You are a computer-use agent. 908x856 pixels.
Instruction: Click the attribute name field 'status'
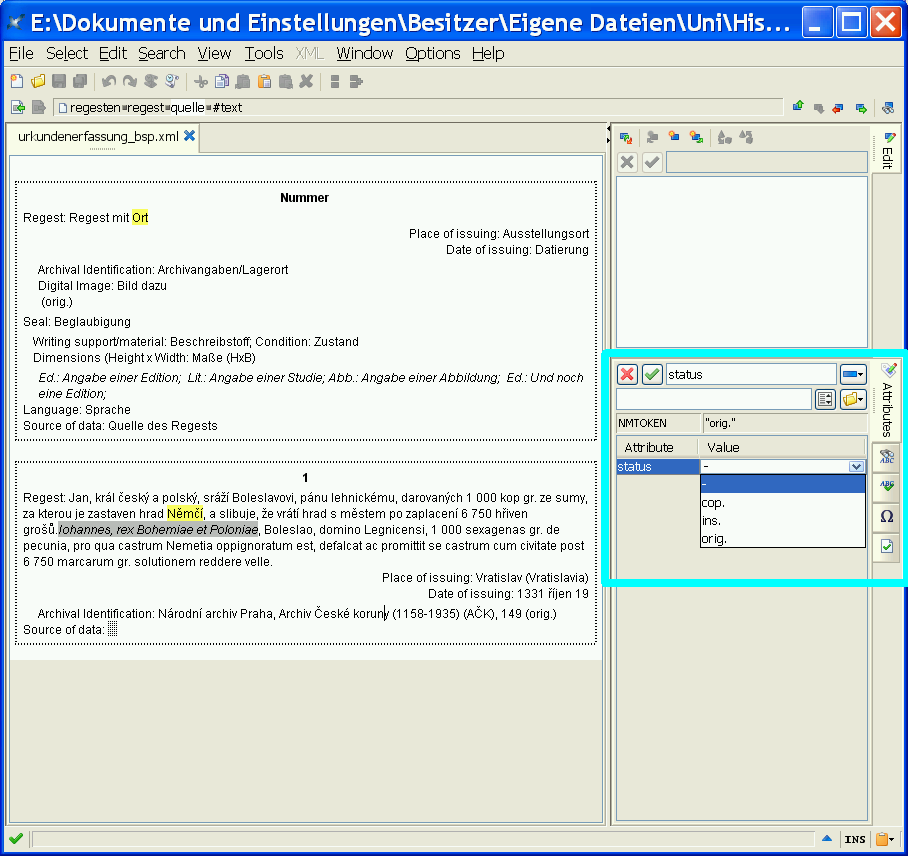[x=751, y=374]
